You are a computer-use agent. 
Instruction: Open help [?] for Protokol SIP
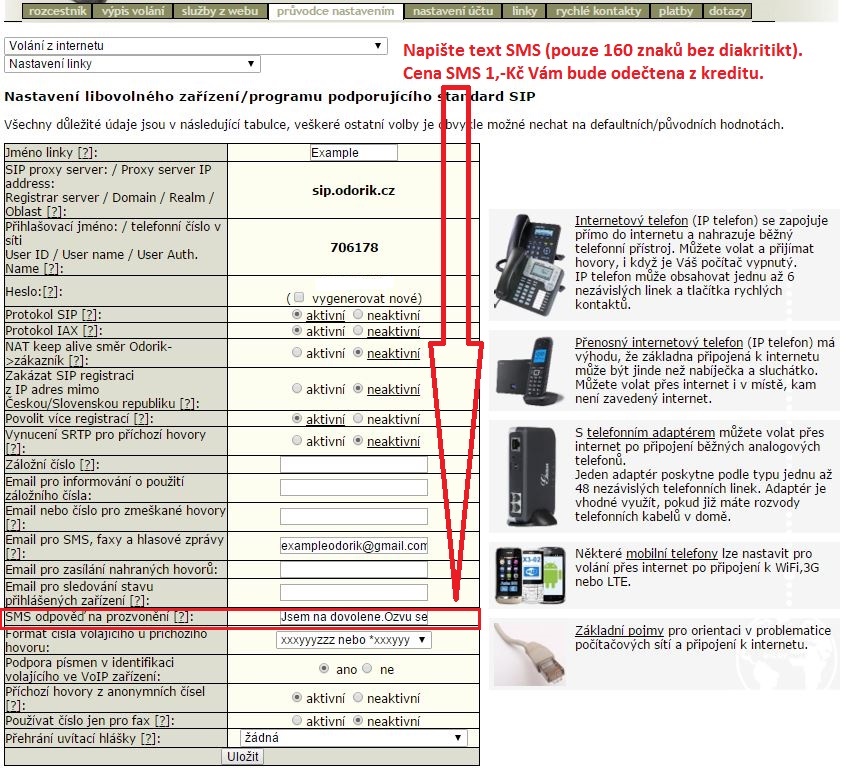tap(89, 315)
